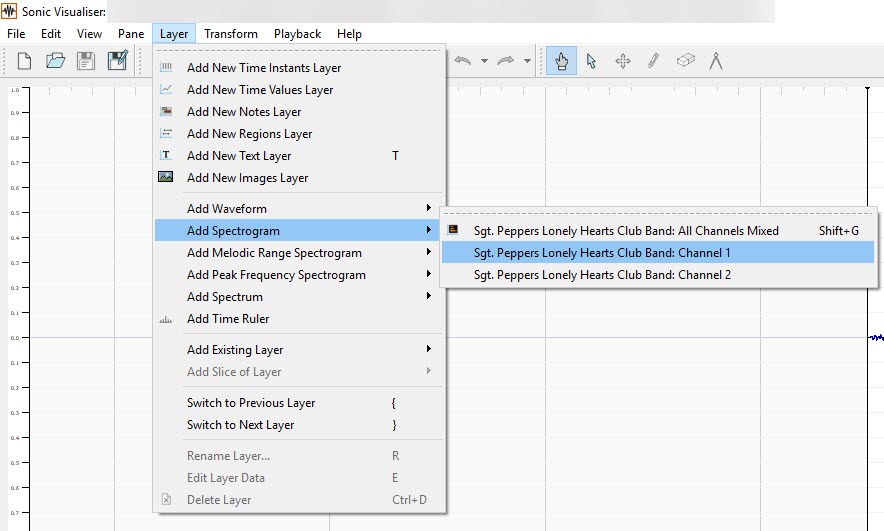Expand the Add Waveform submenu
Screen dimensions: 884x531
(x=298, y=209)
